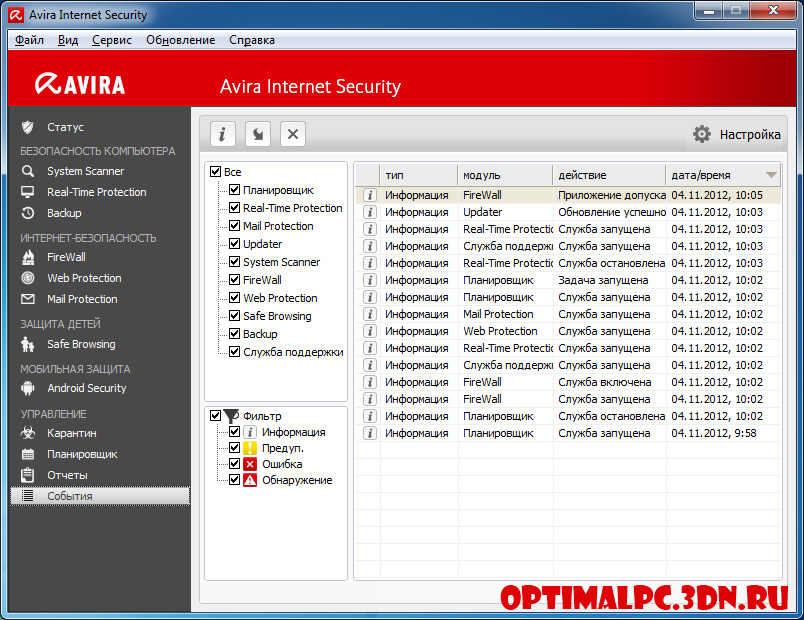Click the export events toolbar icon
Screen dimensions: 804x620
[258, 134]
